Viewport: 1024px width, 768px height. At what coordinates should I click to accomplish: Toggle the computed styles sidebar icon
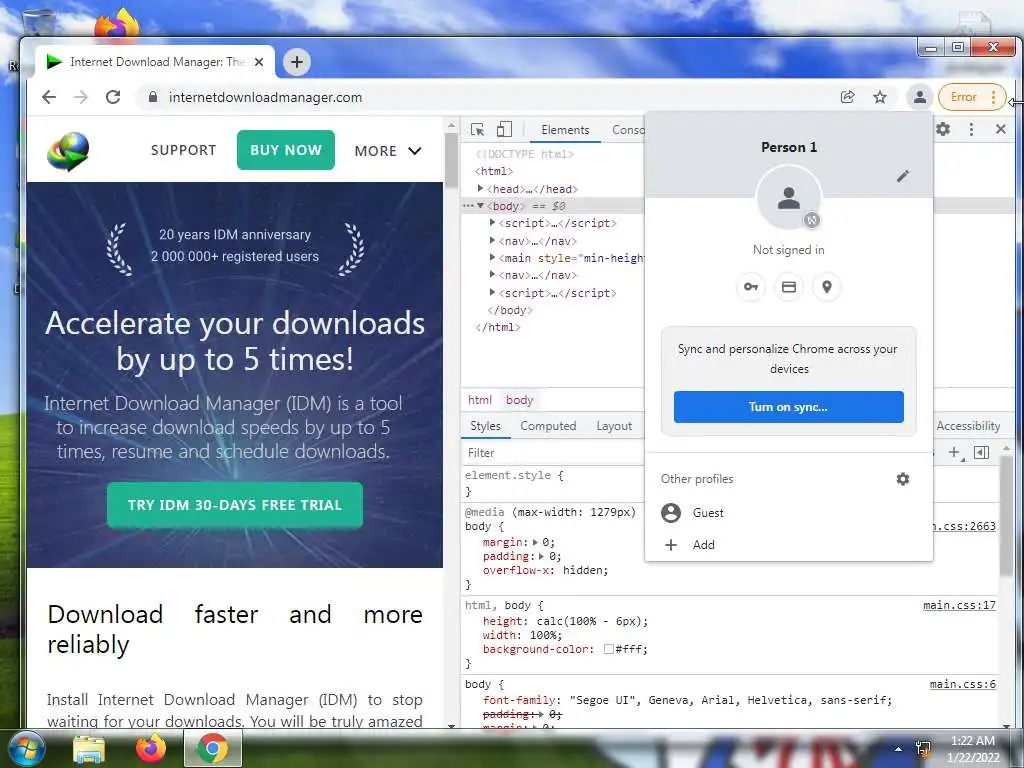(981, 453)
